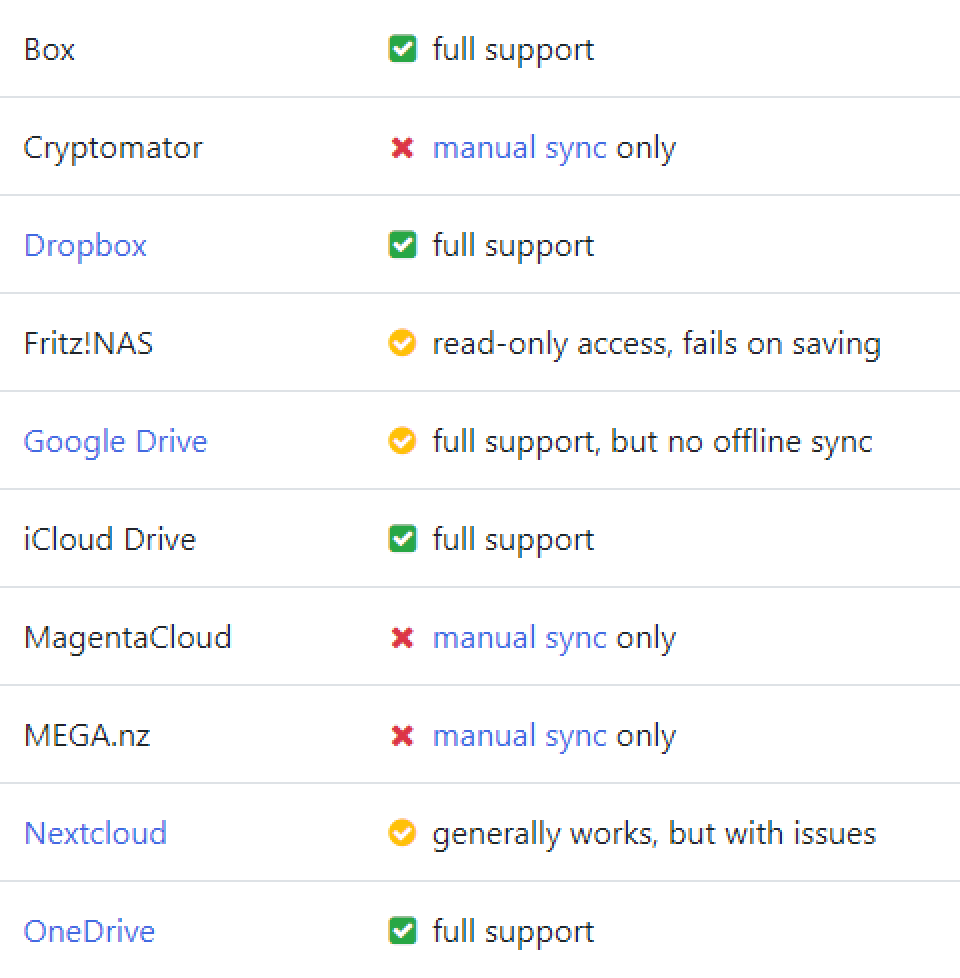Click the green checkmark icon in OneDrive row
The height and width of the screenshot is (978, 960).
[402, 931]
